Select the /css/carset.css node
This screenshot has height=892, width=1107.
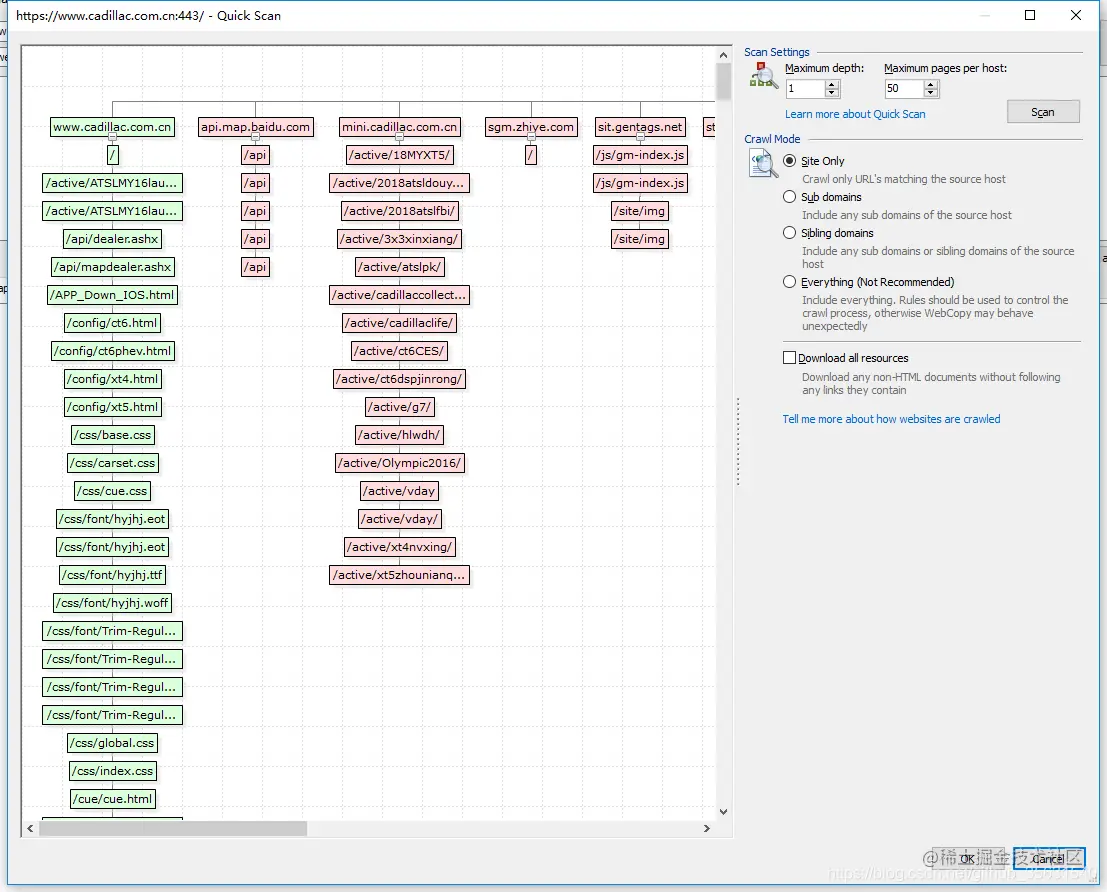pos(112,463)
